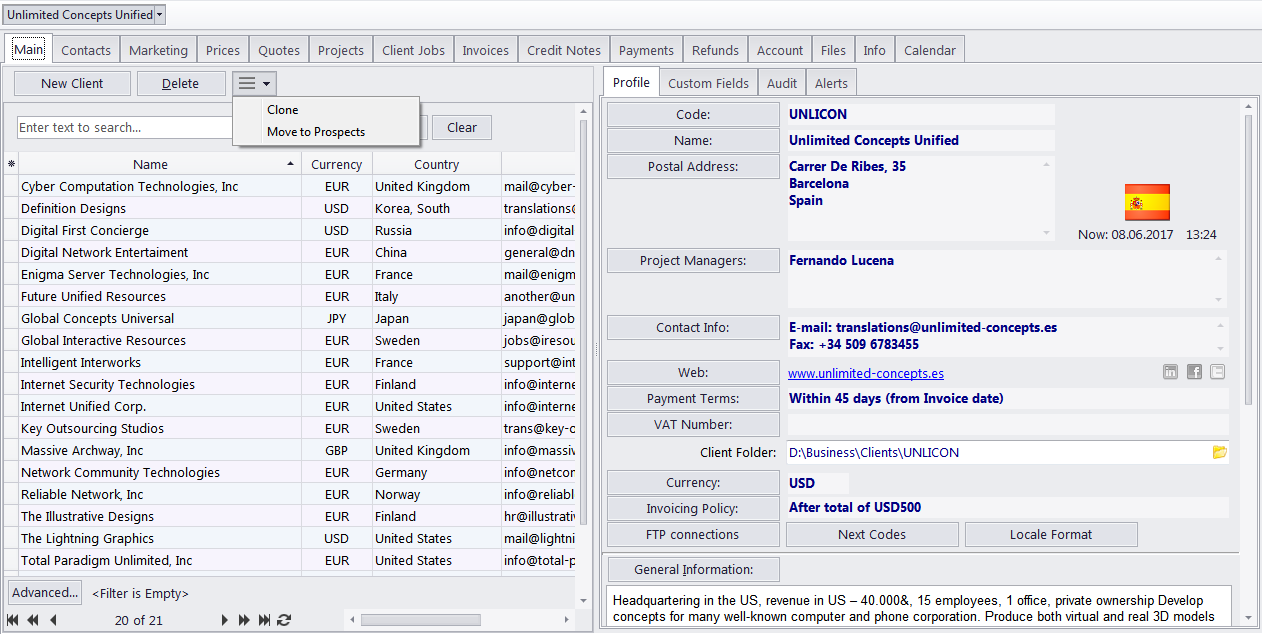Open the Custom Fields tab
The width and height of the screenshot is (1262, 634).
708,83
